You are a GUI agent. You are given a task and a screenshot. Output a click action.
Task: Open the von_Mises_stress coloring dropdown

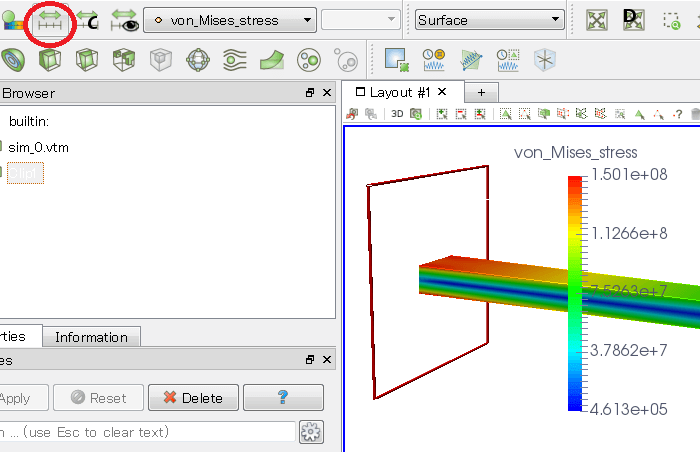pos(230,20)
